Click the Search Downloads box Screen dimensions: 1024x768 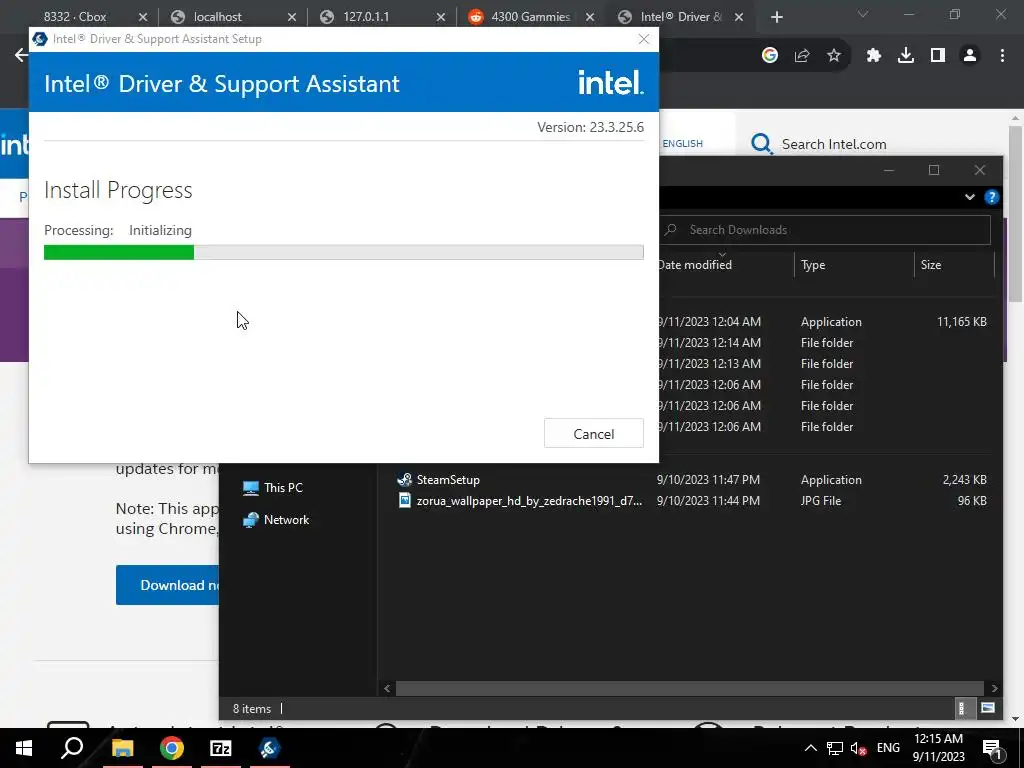point(825,230)
